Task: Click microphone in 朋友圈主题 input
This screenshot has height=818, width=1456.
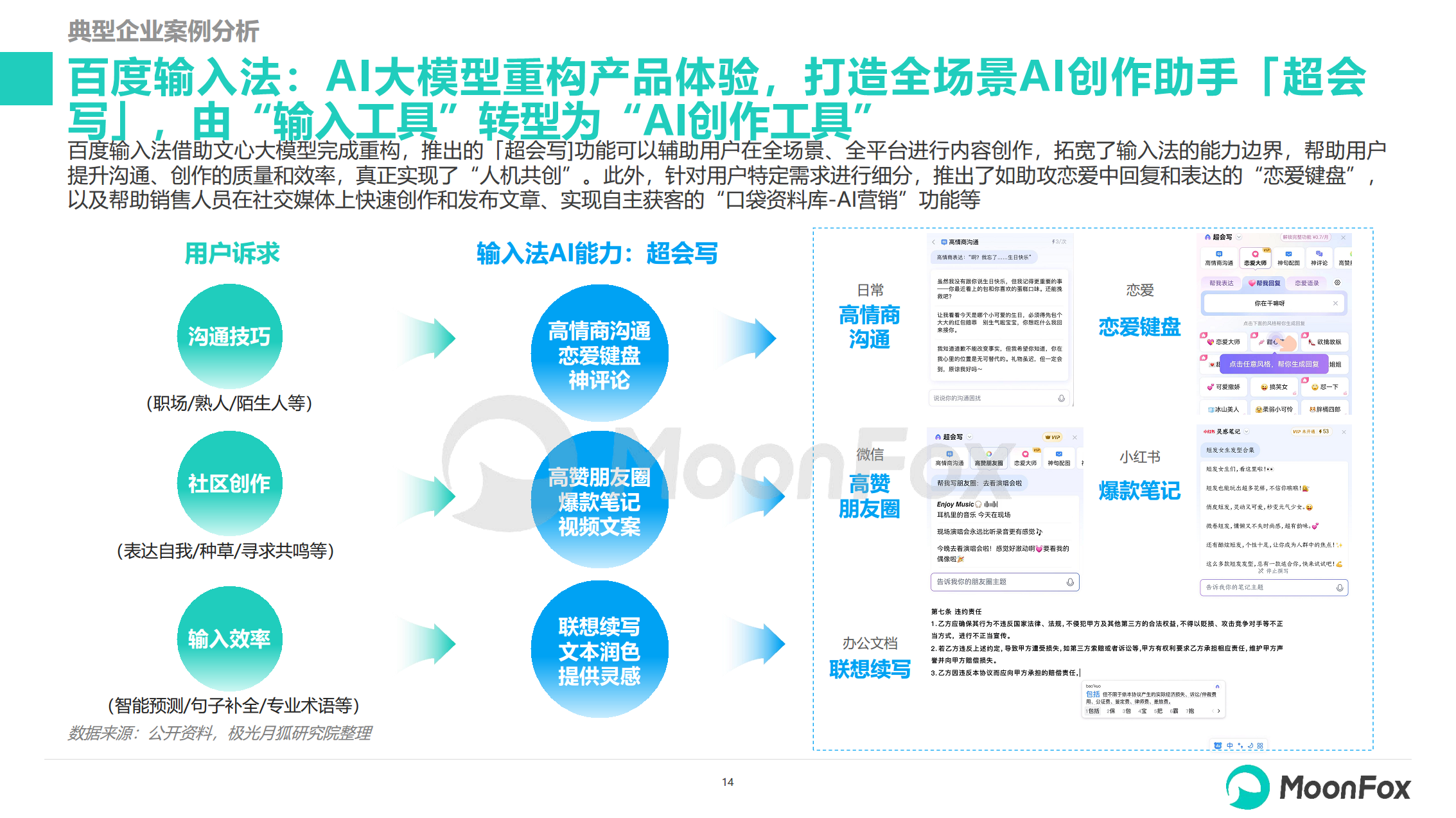Action: point(1070,582)
